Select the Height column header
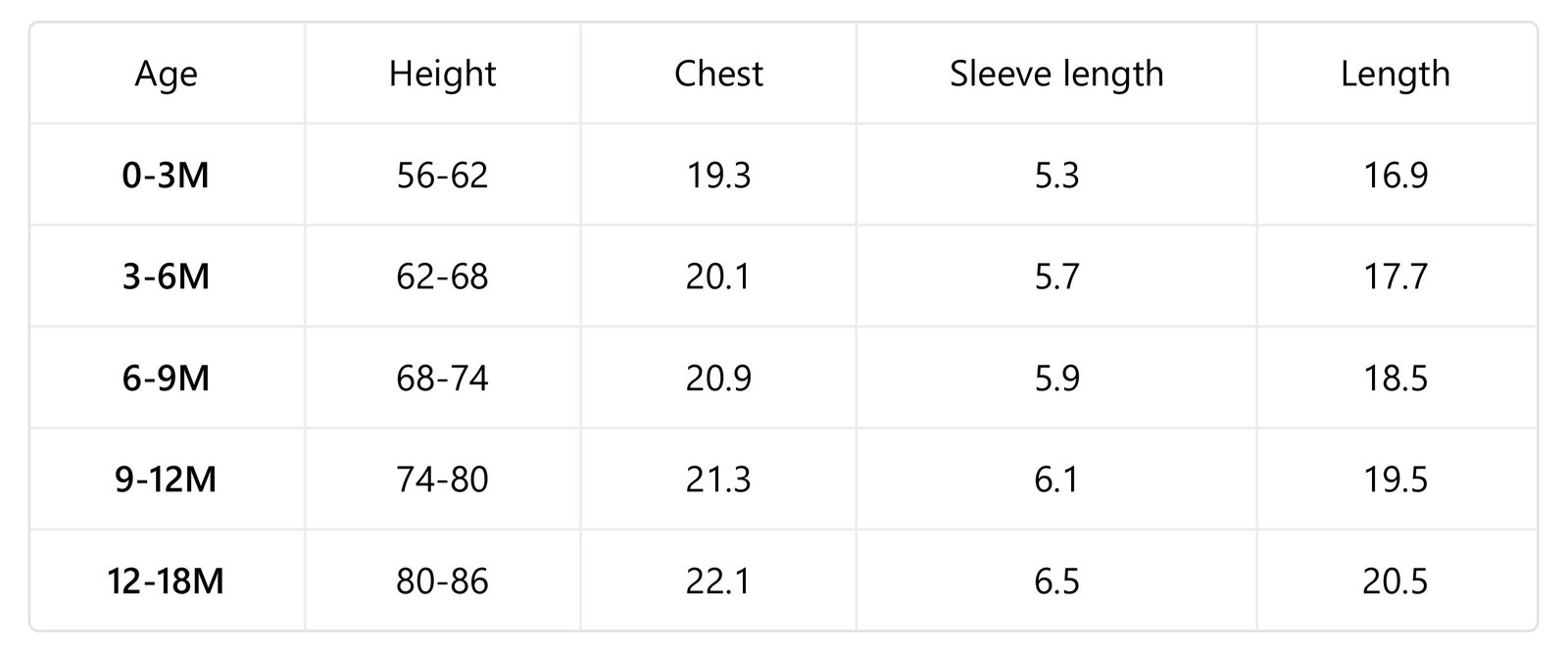The image size is (1568, 656). (x=442, y=75)
